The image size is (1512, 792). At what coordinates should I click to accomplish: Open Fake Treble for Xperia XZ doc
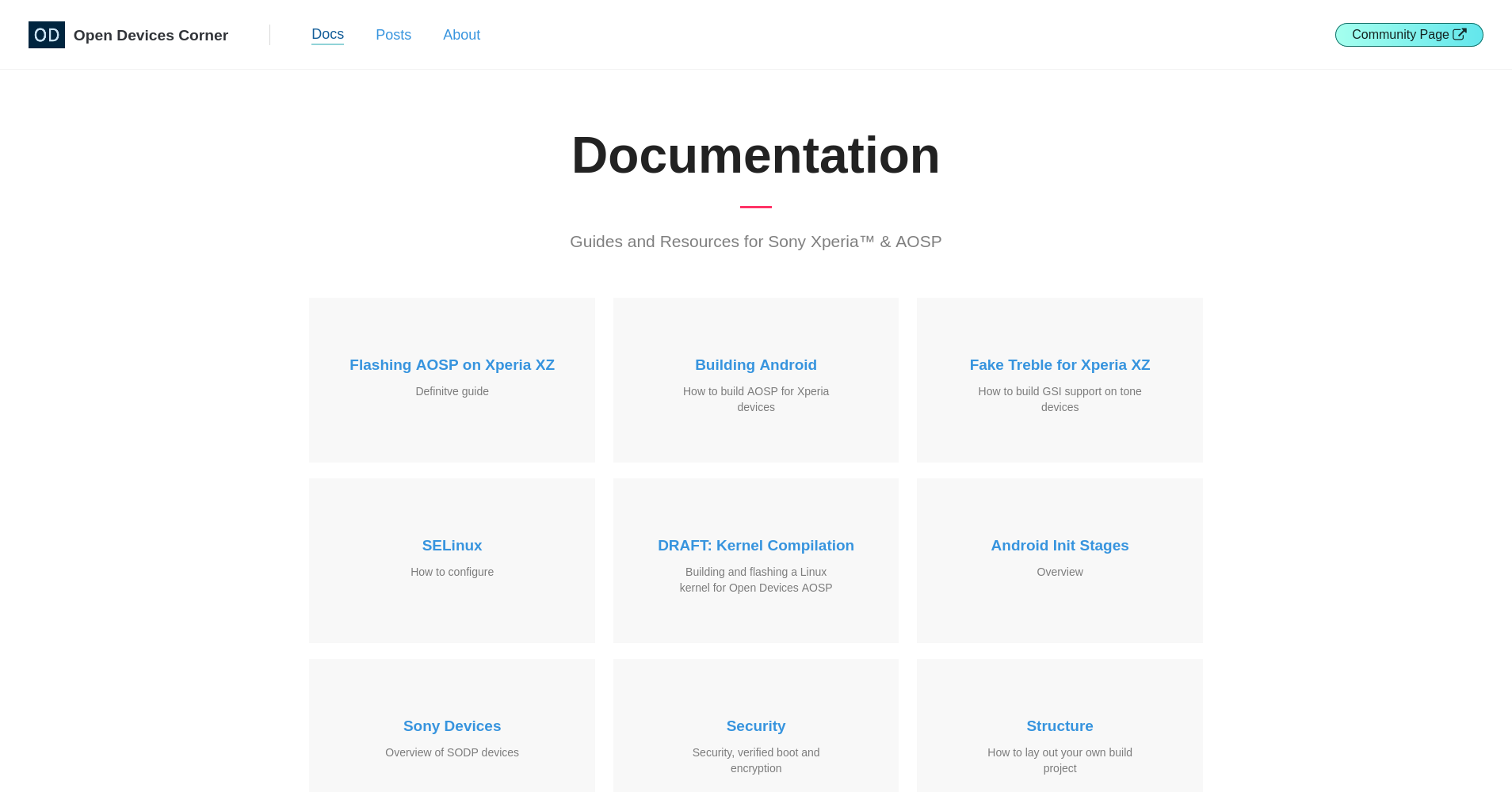click(1060, 365)
